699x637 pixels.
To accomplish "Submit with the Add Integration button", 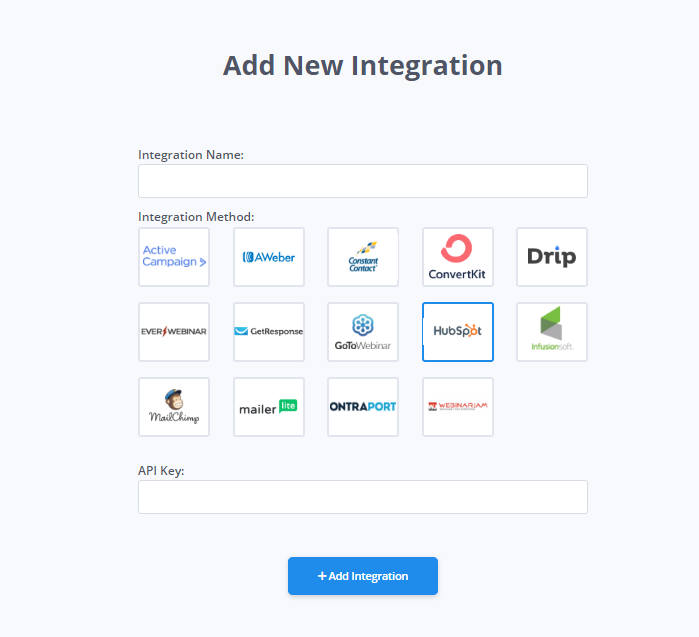I will pos(363,575).
